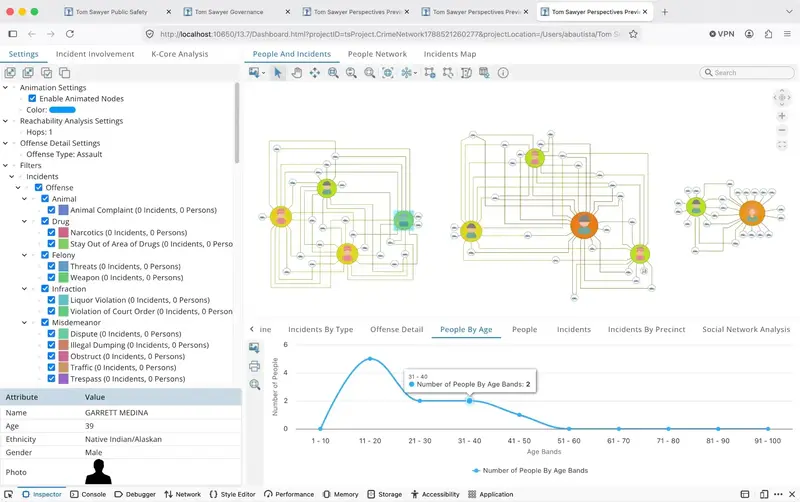Click the graph fit-to-screen overlay icon
This screenshot has width=800, height=502.
tap(782, 145)
